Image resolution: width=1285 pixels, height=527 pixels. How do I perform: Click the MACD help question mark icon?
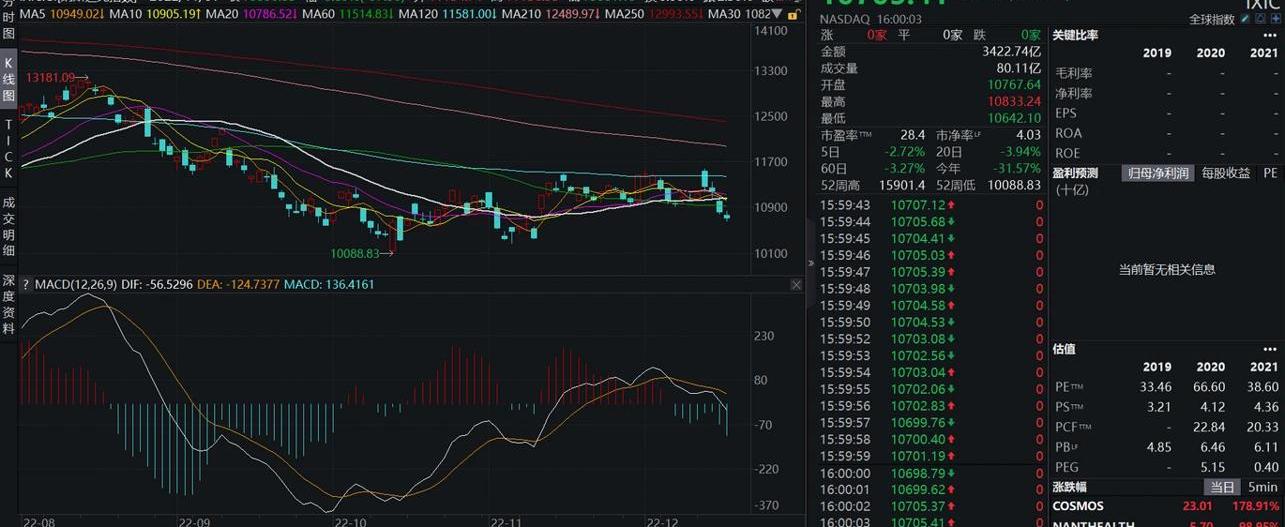tap(26, 285)
